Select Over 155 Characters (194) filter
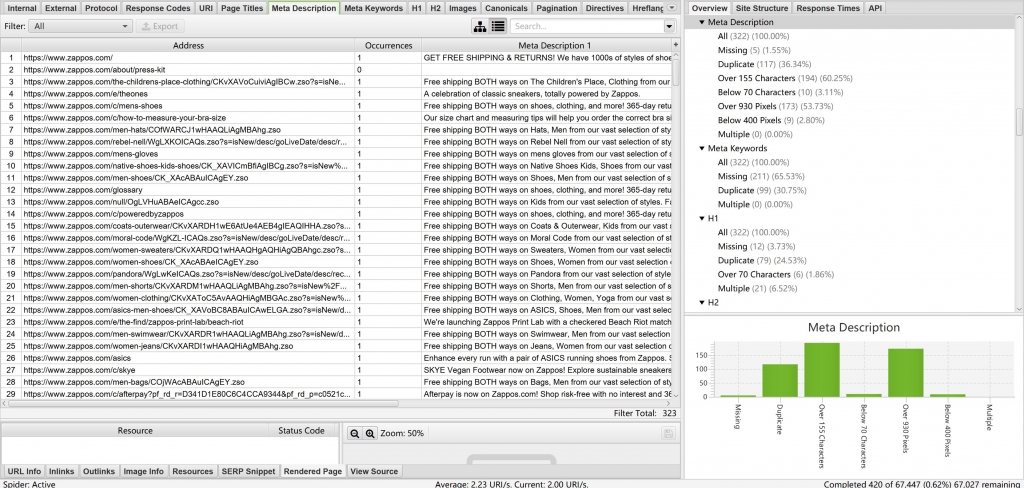 [x=785, y=78]
